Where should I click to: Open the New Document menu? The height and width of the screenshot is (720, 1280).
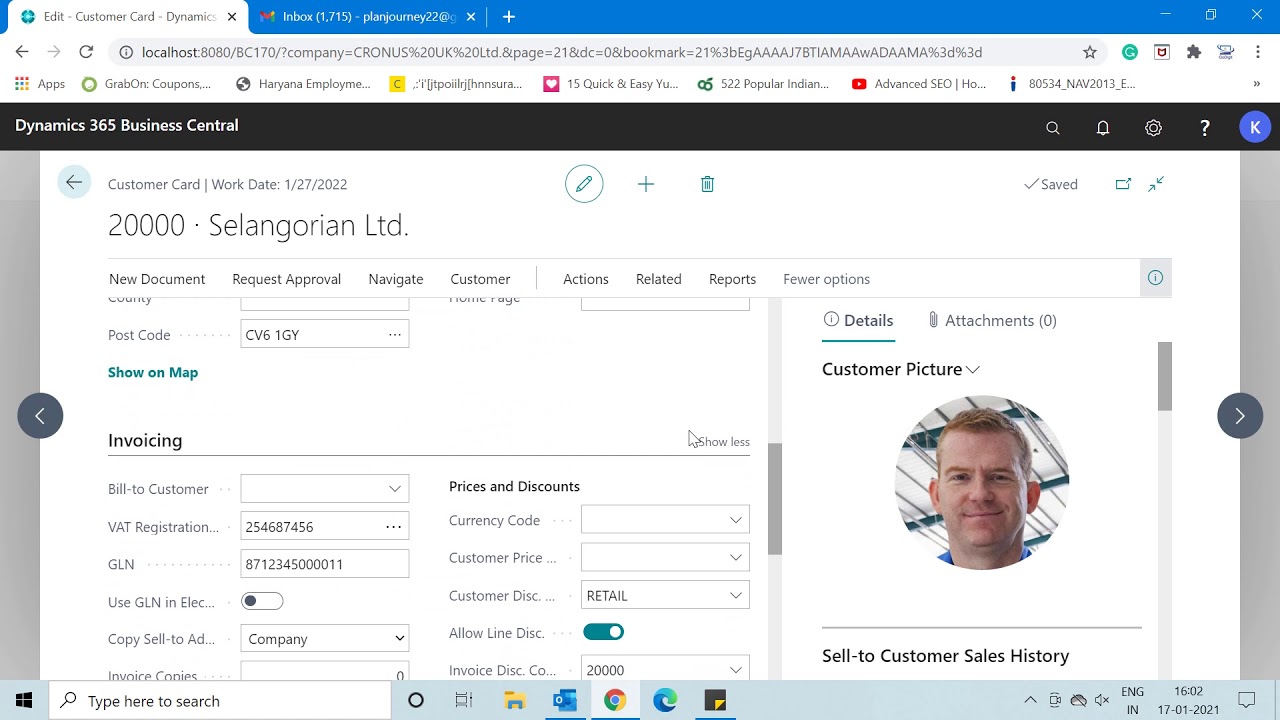point(157,279)
